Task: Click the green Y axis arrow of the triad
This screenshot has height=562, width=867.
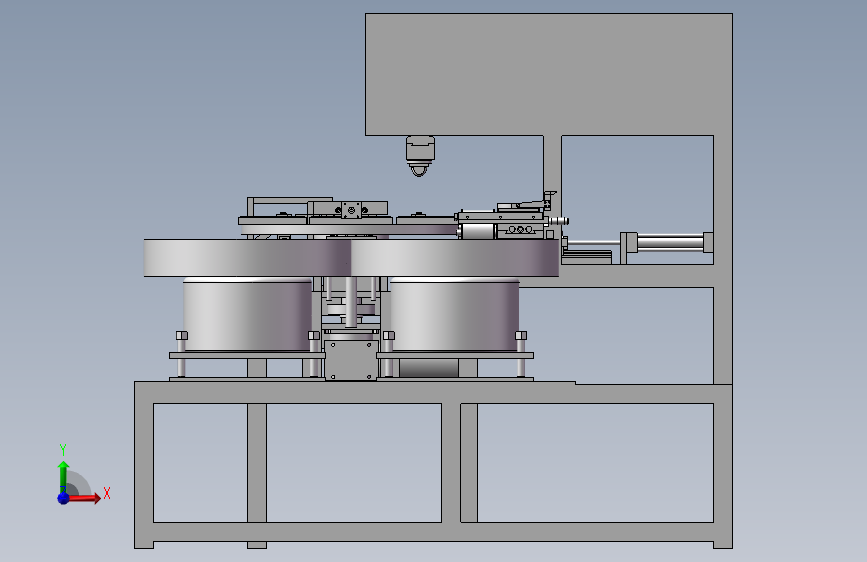Action: pos(63,477)
